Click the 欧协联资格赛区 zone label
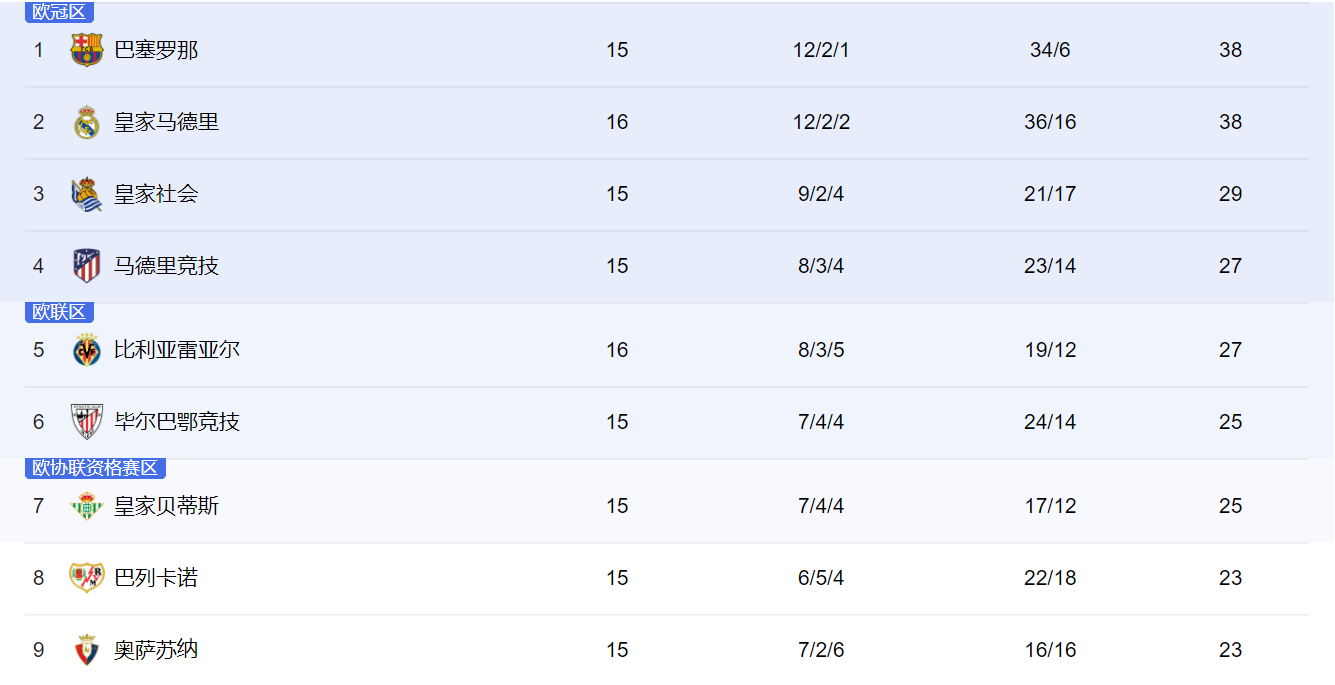 click(x=96, y=468)
